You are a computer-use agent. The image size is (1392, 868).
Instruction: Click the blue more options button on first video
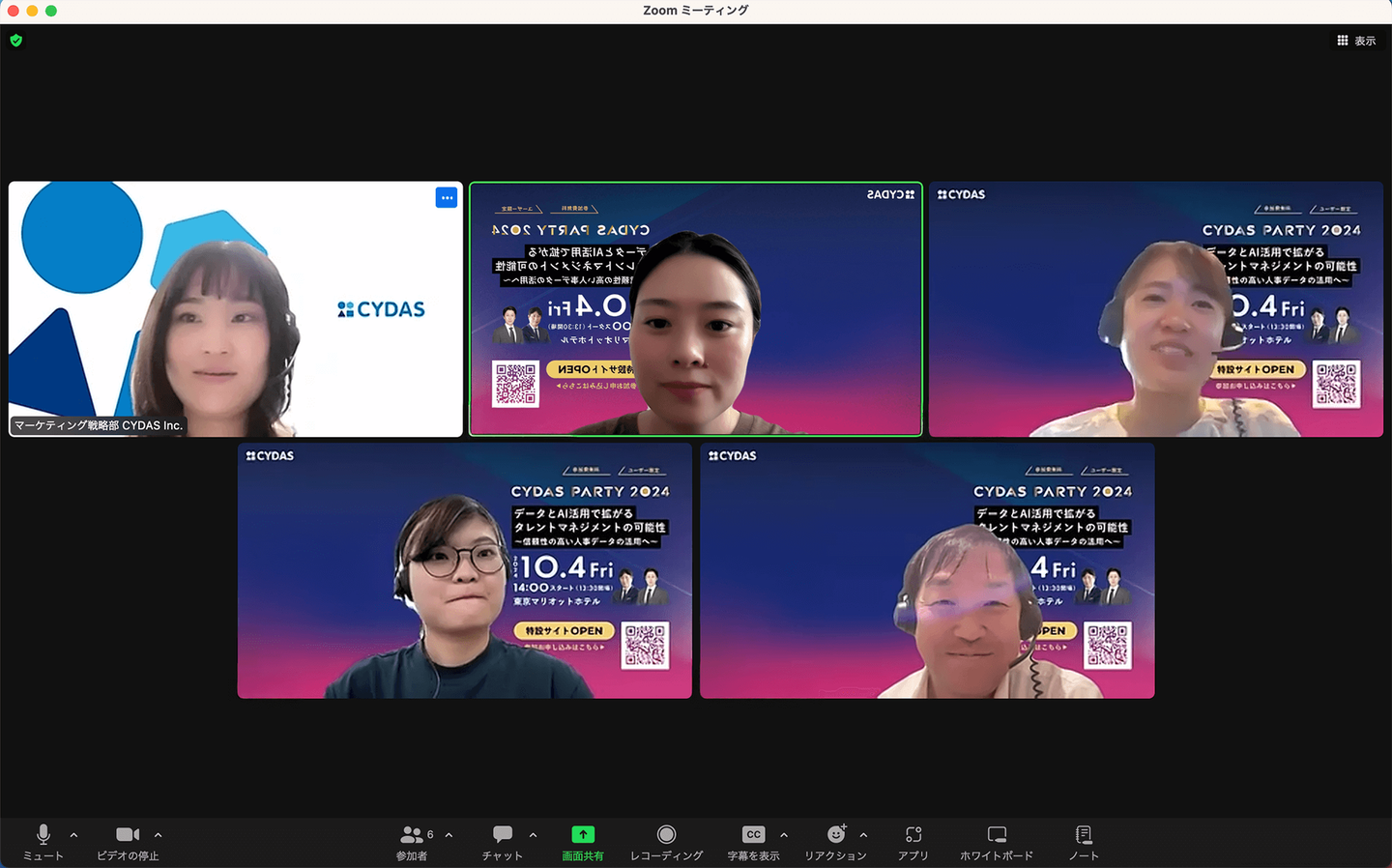point(447,197)
